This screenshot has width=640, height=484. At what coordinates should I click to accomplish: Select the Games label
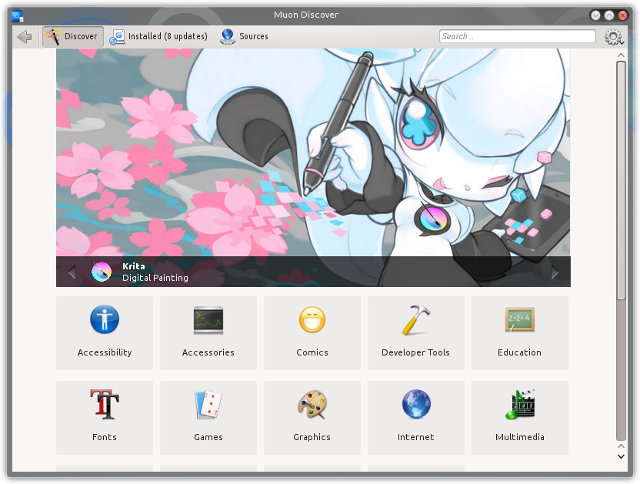[x=208, y=437]
